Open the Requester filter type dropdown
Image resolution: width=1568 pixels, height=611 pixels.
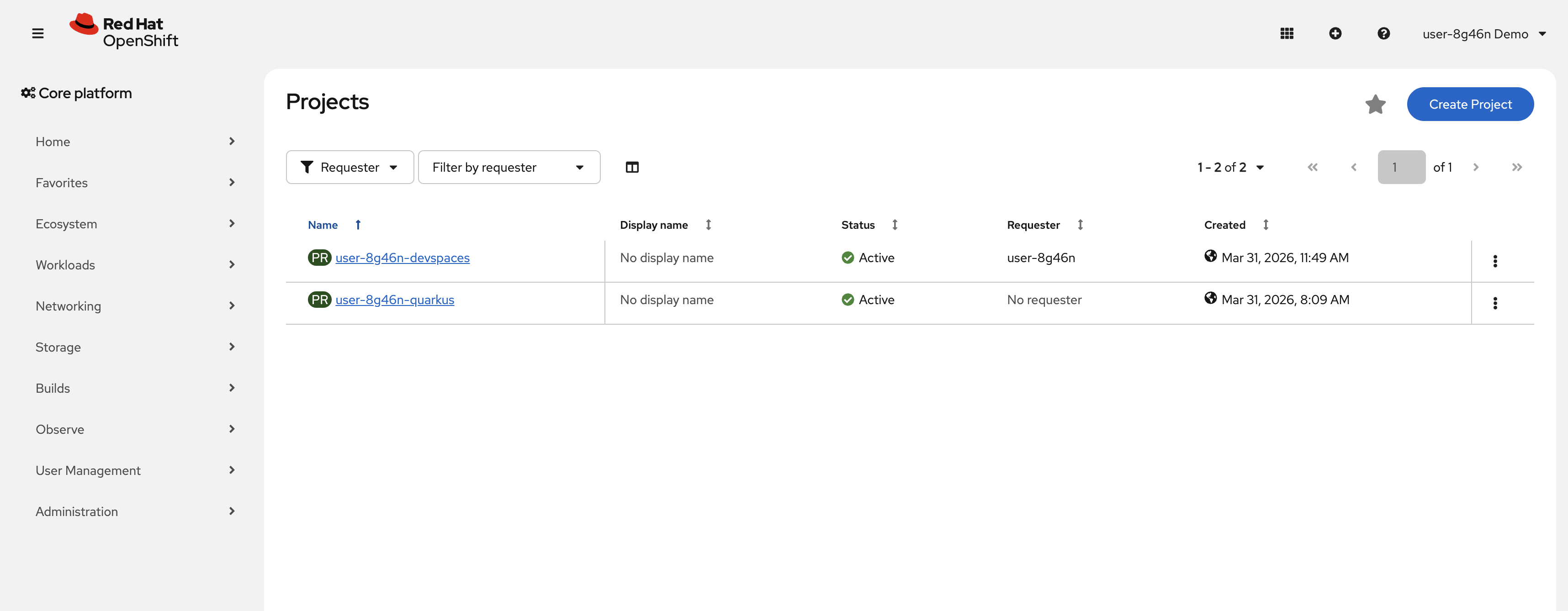coord(350,167)
